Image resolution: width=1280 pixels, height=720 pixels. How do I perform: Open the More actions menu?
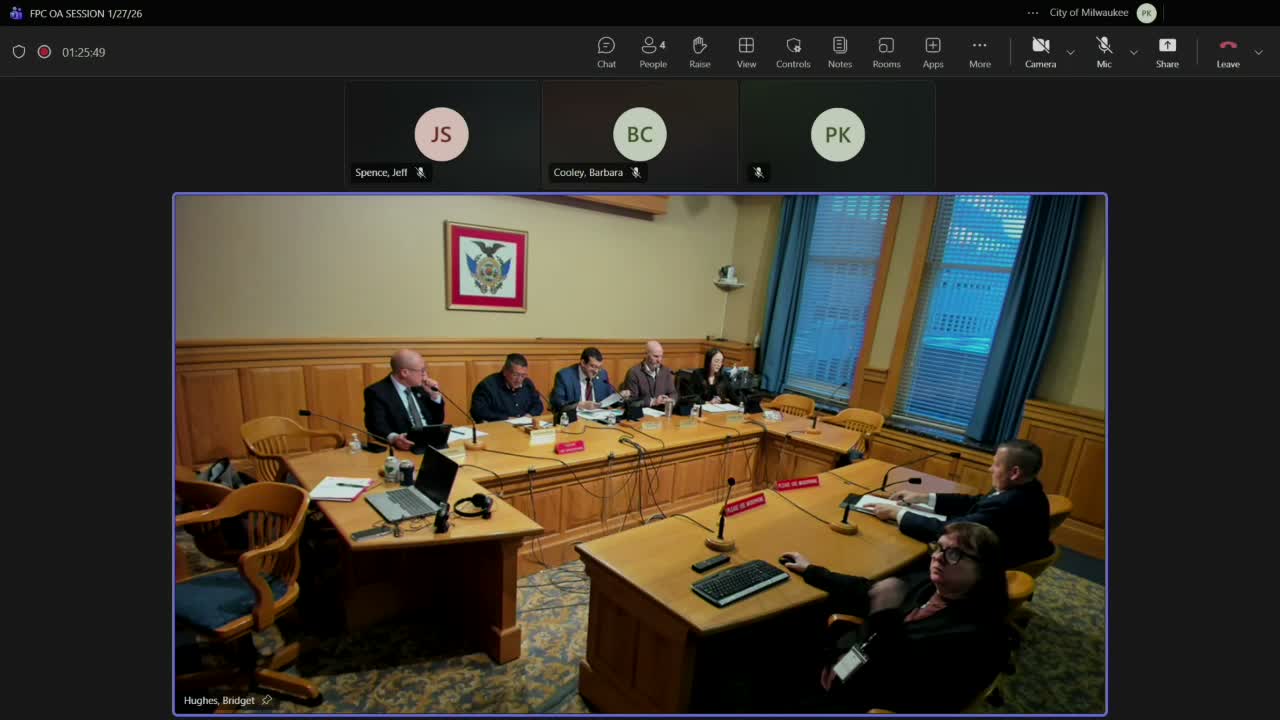pyautogui.click(x=980, y=52)
